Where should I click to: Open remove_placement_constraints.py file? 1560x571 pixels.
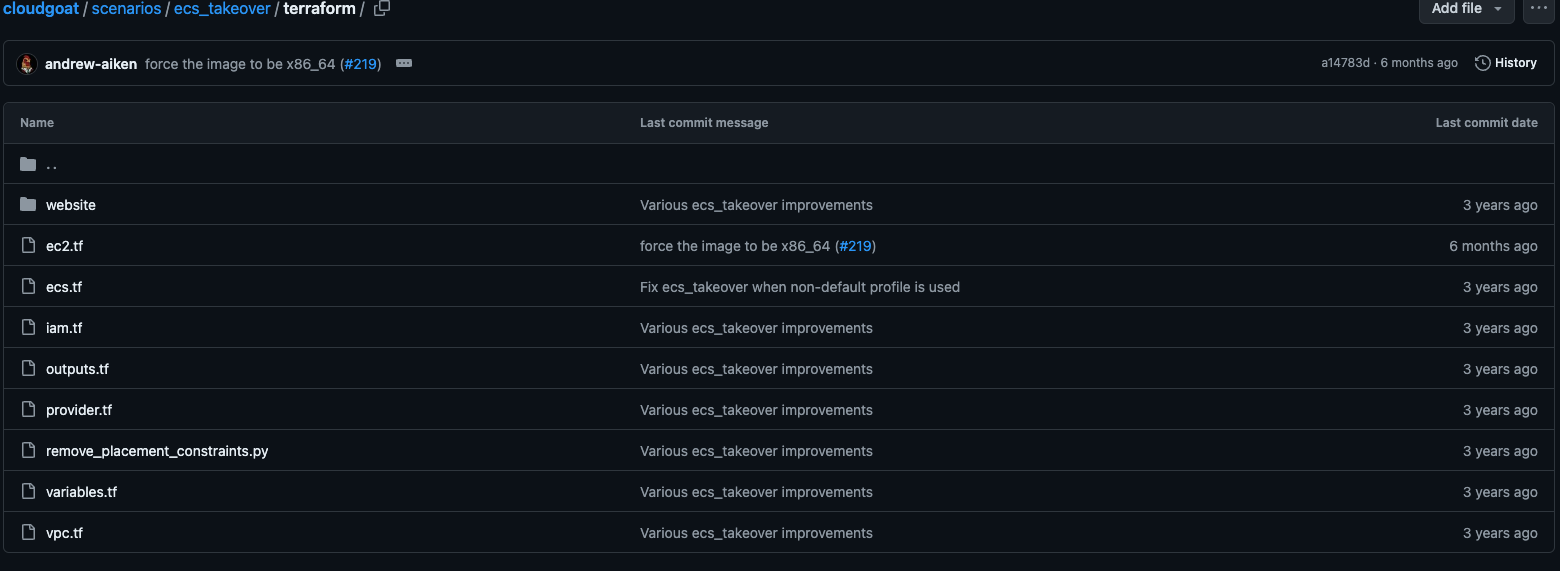pos(157,451)
